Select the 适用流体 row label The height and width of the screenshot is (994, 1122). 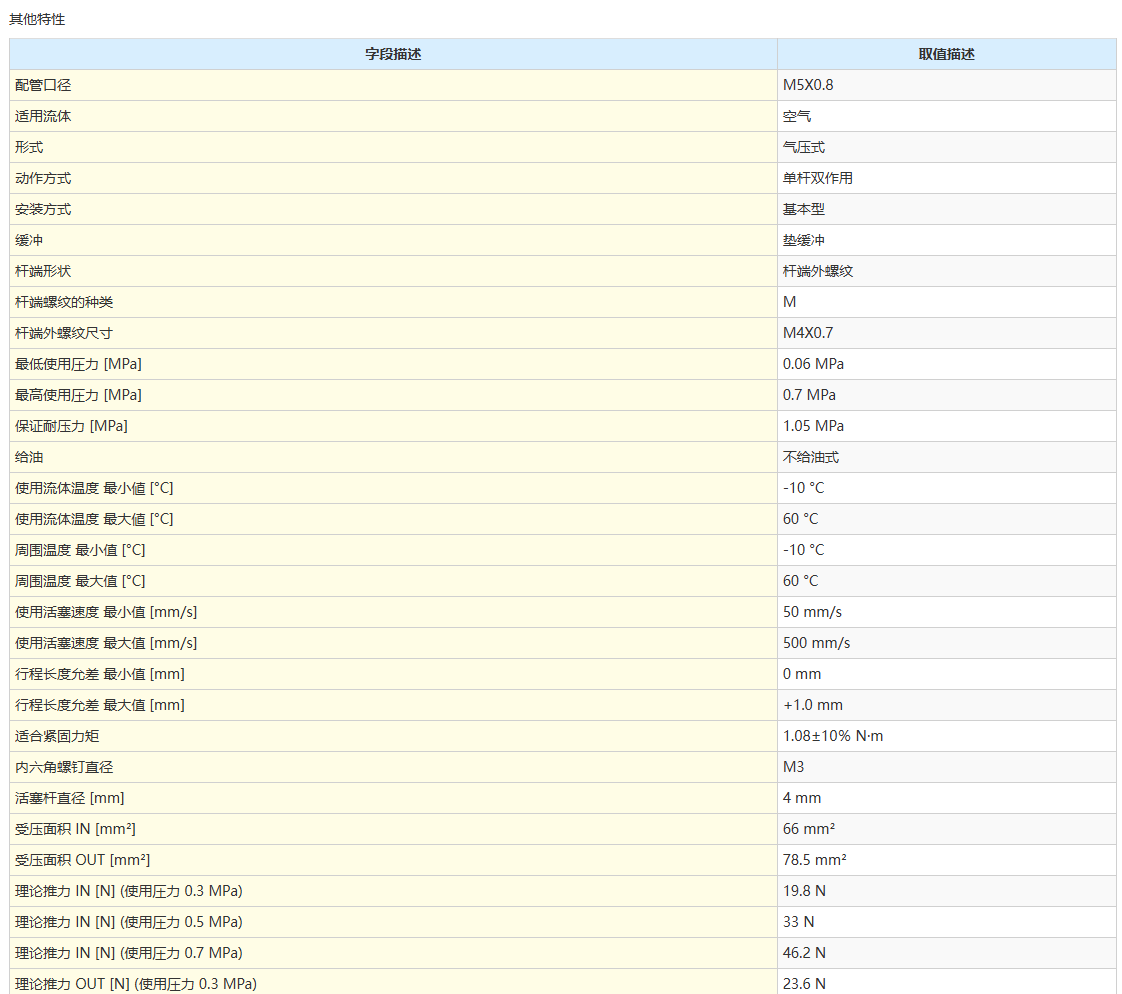(x=43, y=116)
